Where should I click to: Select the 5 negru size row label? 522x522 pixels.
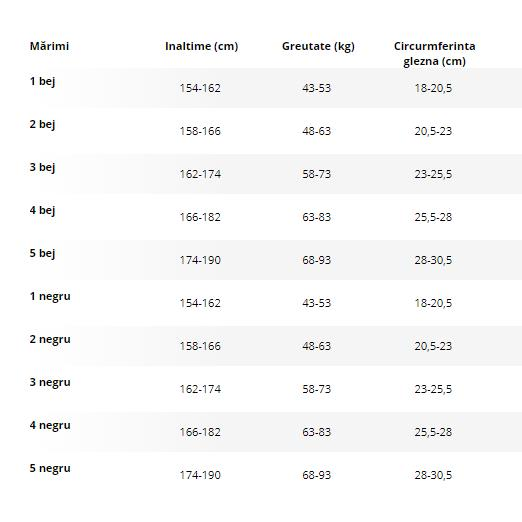click(x=50, y=468)
